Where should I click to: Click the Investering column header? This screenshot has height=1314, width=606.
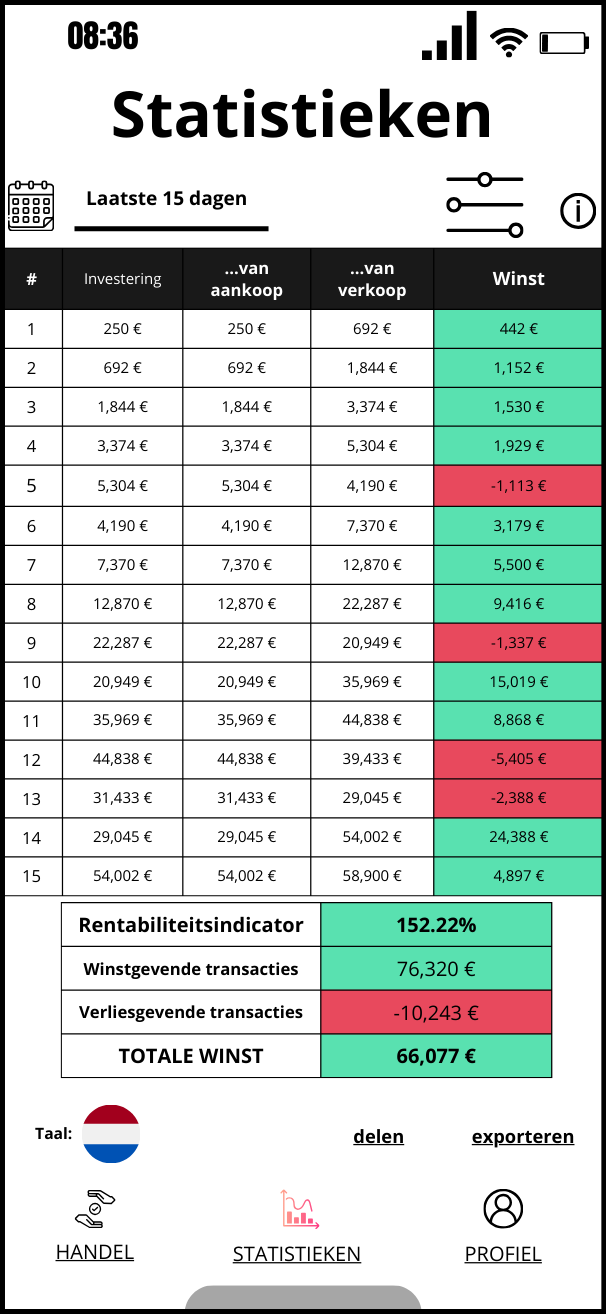tap(123, 279)
